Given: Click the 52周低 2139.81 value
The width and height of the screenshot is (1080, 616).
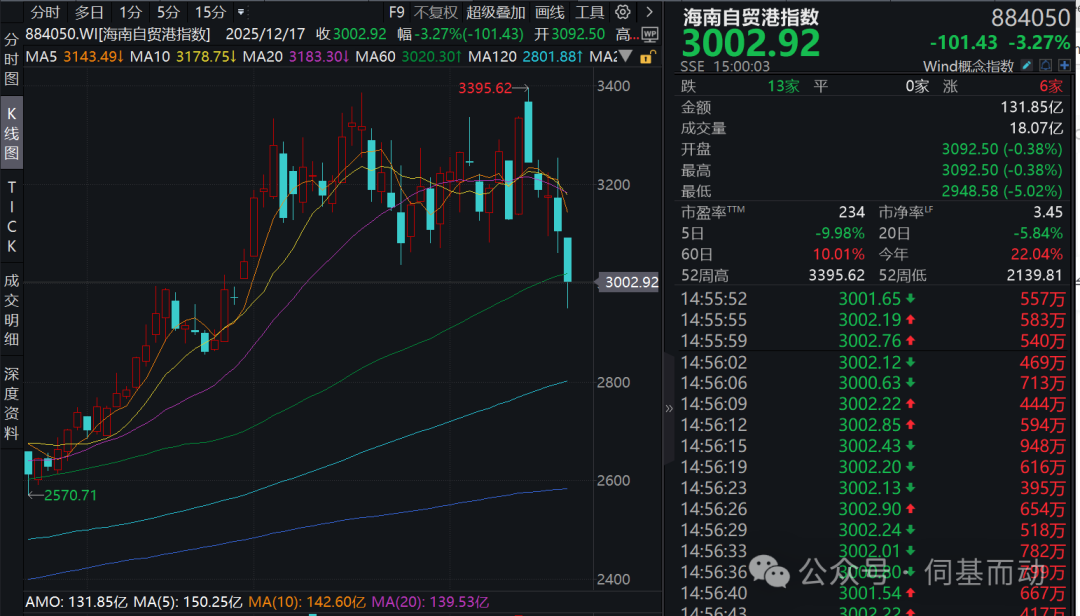Looking at the screenshot, I should 1035,275.
